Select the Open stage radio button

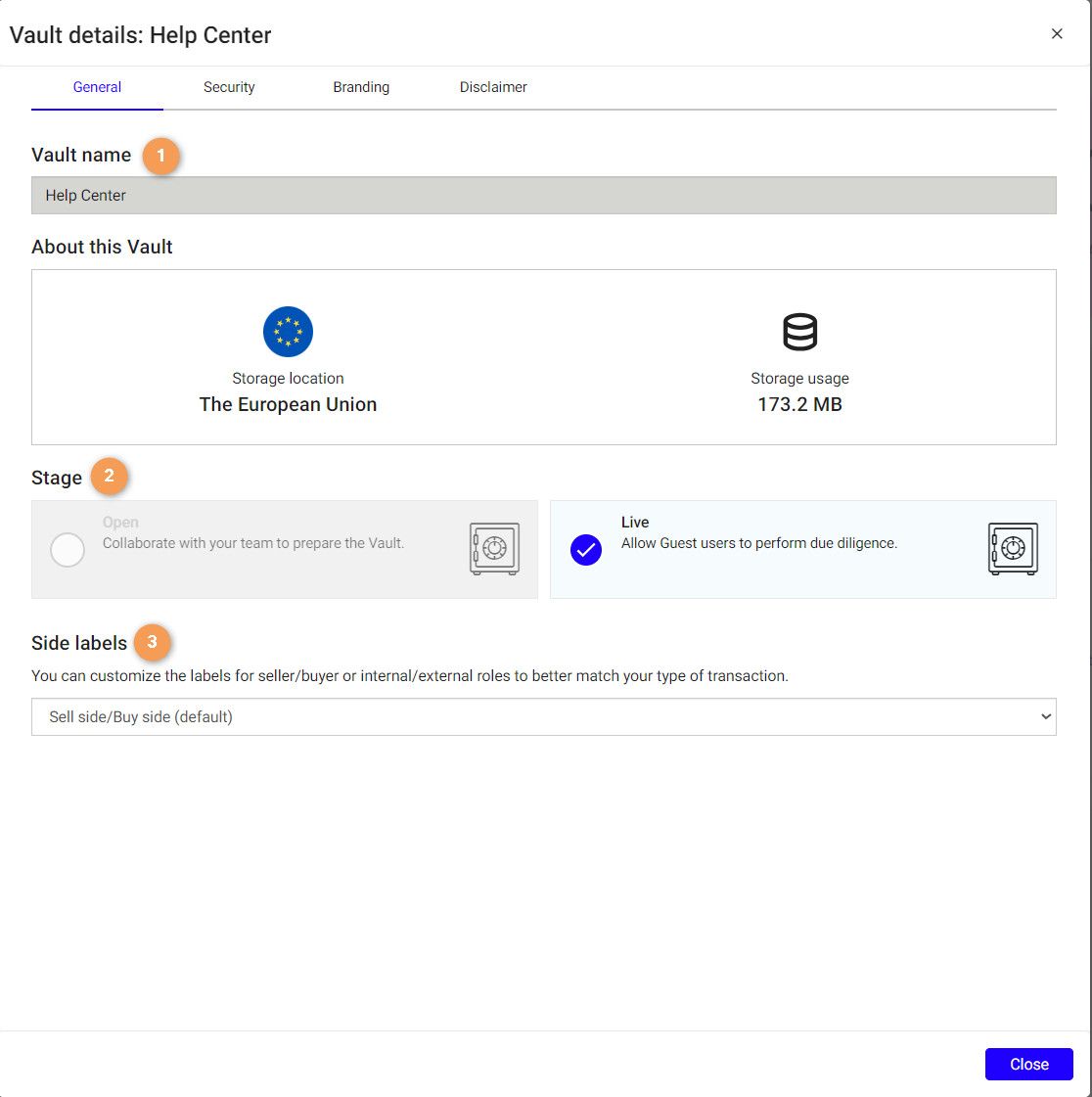click(68, 550)
